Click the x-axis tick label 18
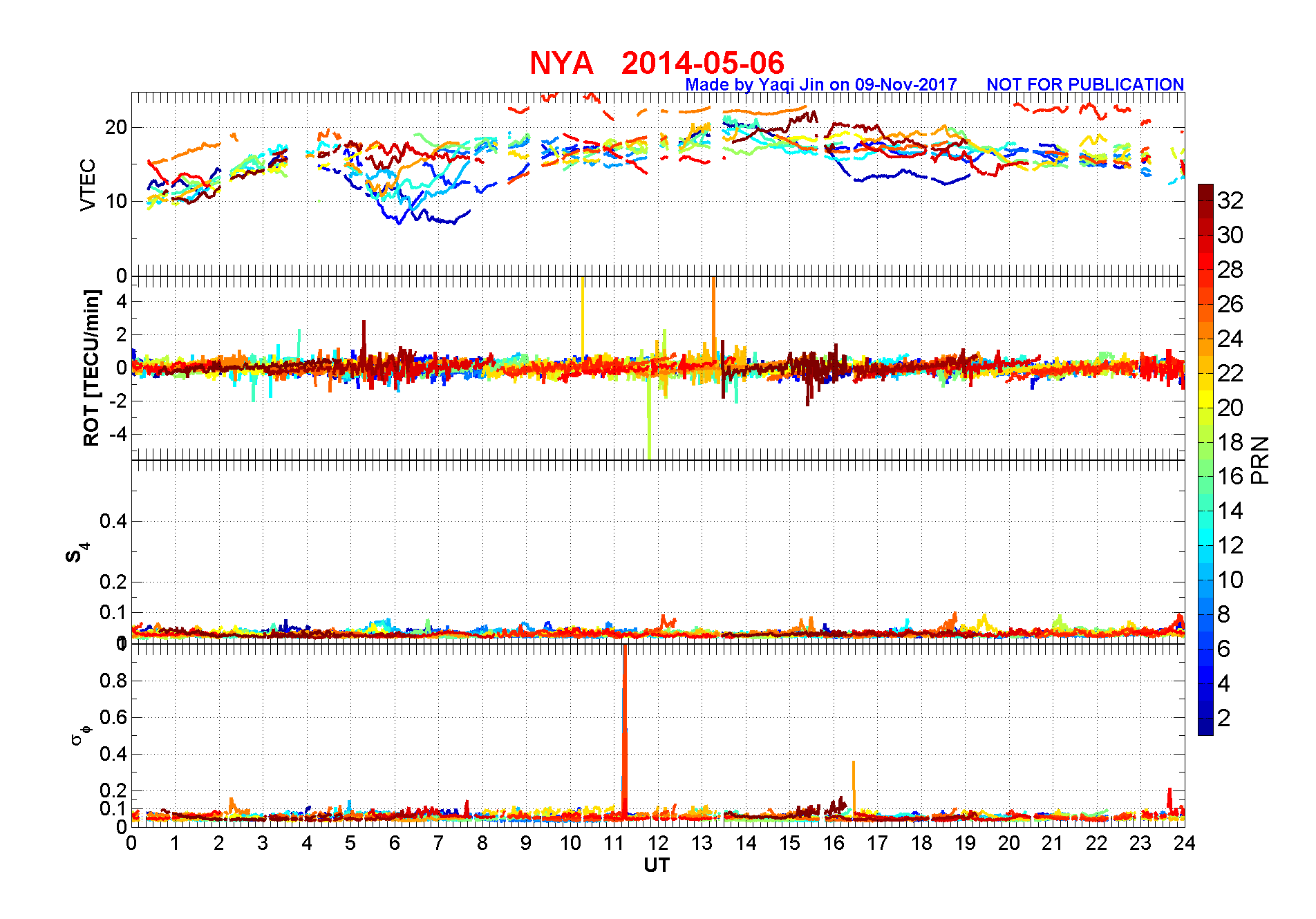Viewport: 1316px width, 919px height. click(x=921, y=843)
